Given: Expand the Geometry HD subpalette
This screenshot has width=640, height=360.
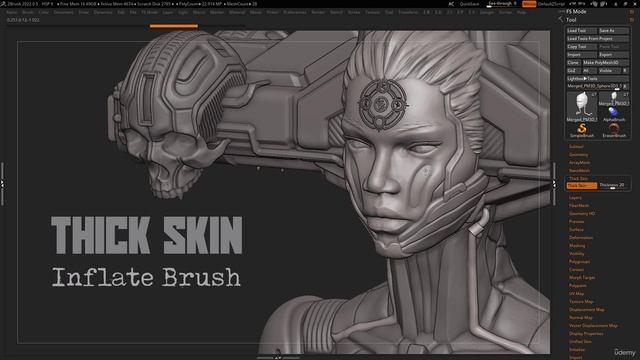Looking at the screenshot, I should coord(582,213).
